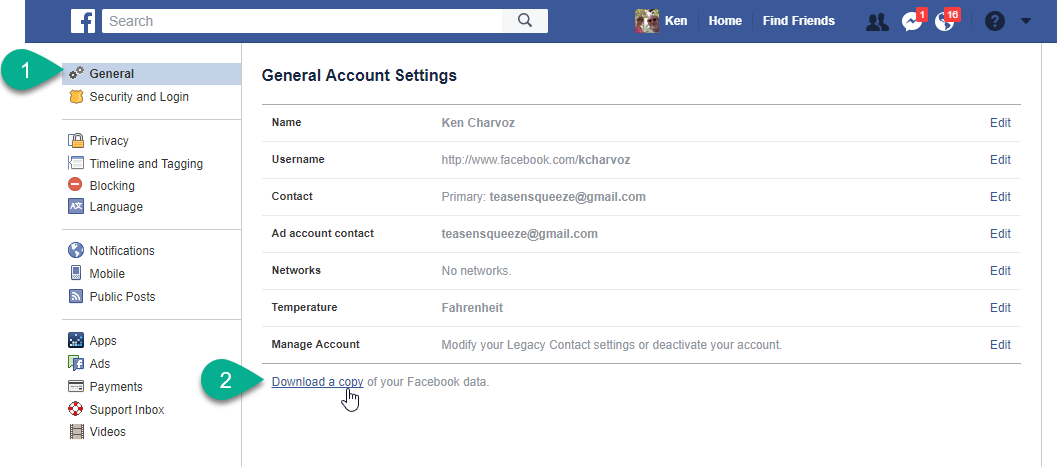Open Language settings

pos(116,206)
